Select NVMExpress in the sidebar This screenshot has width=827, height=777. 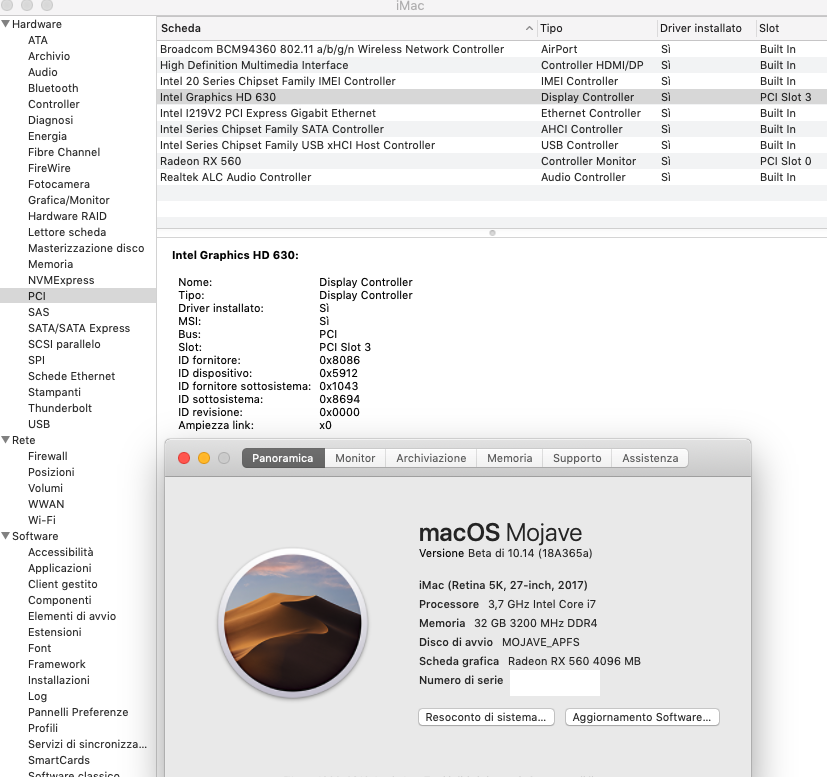(x=61, y=280)
